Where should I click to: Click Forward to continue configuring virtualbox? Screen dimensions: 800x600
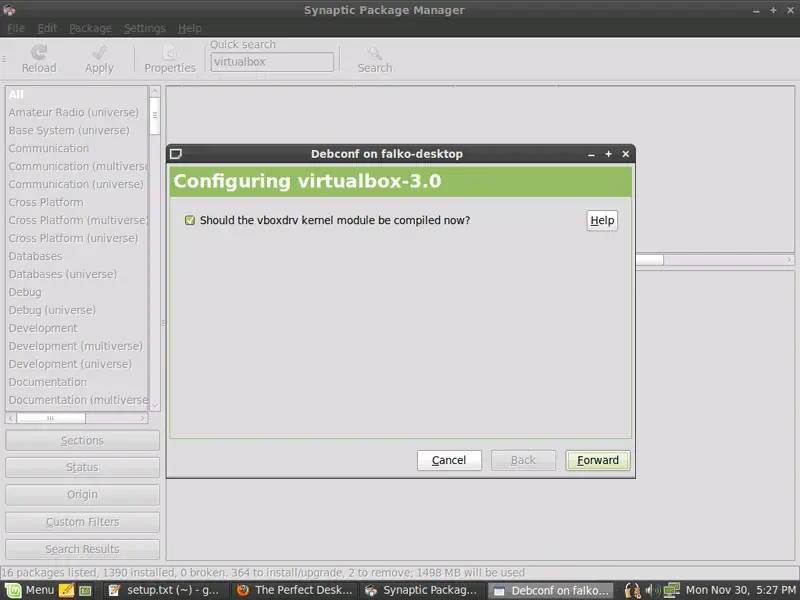[597, 460]
